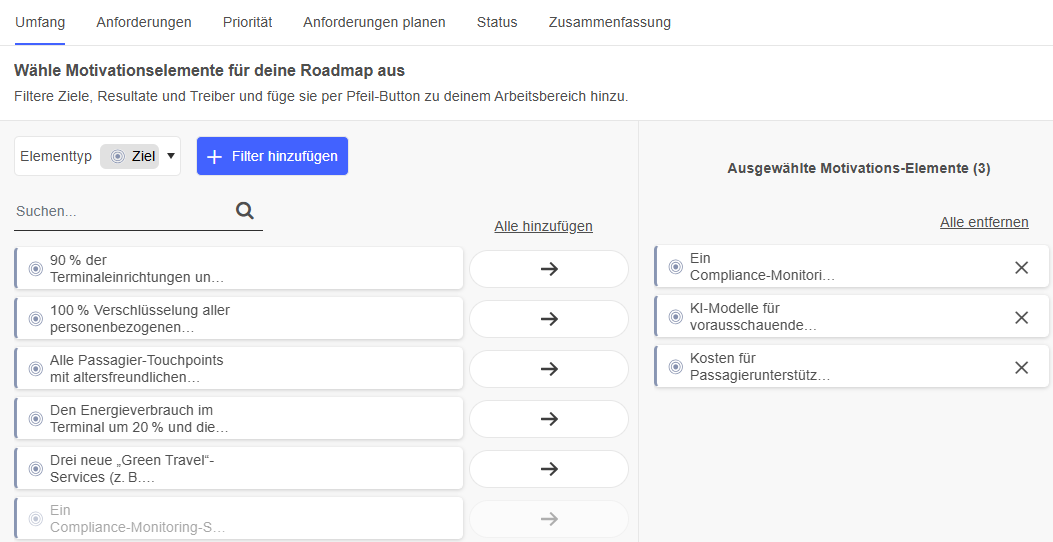Click 'Filter hinzufügen' button
Image resolution: width=1053 pixels, height=542 pixels.
272,156
